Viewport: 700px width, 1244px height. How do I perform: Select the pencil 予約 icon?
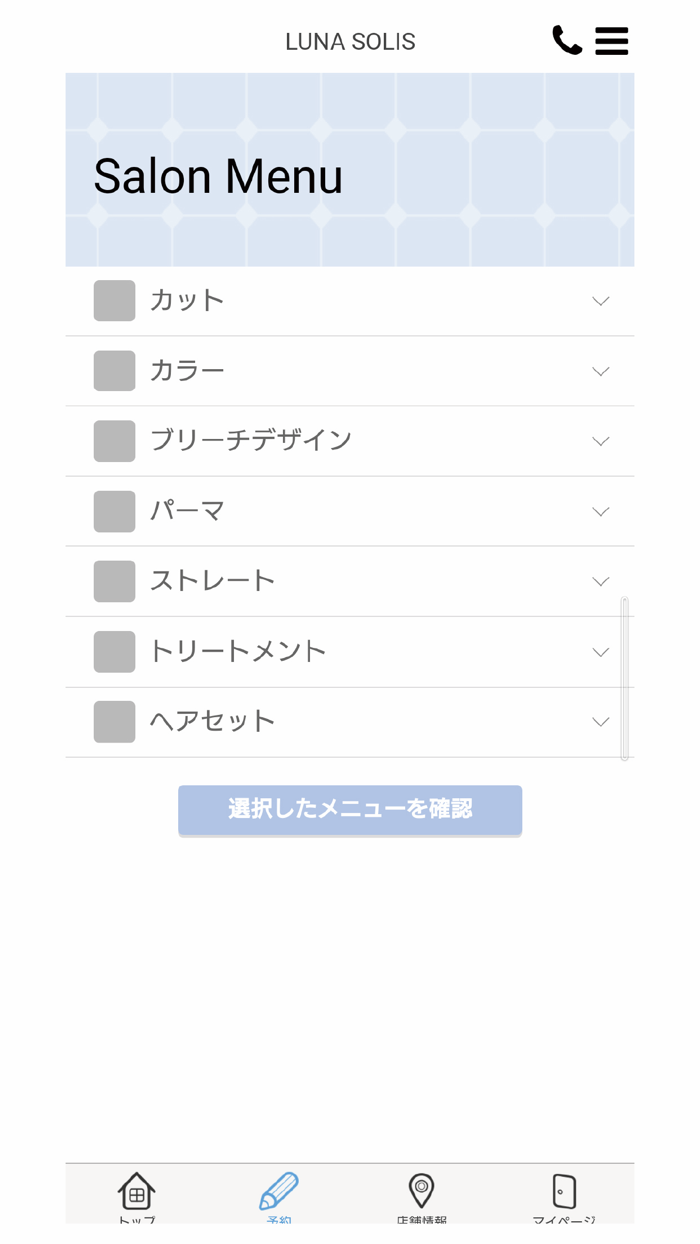(279, 1191)
